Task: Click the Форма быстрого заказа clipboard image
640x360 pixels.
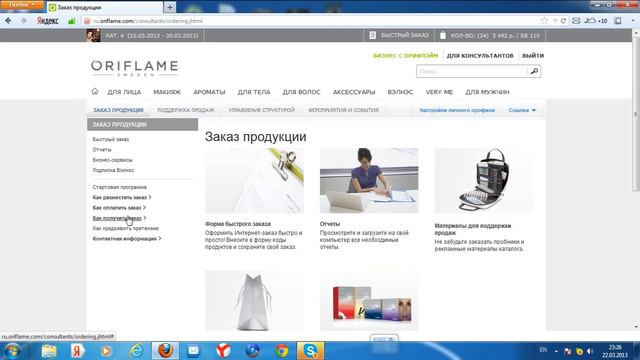Action: coord(254,180)
